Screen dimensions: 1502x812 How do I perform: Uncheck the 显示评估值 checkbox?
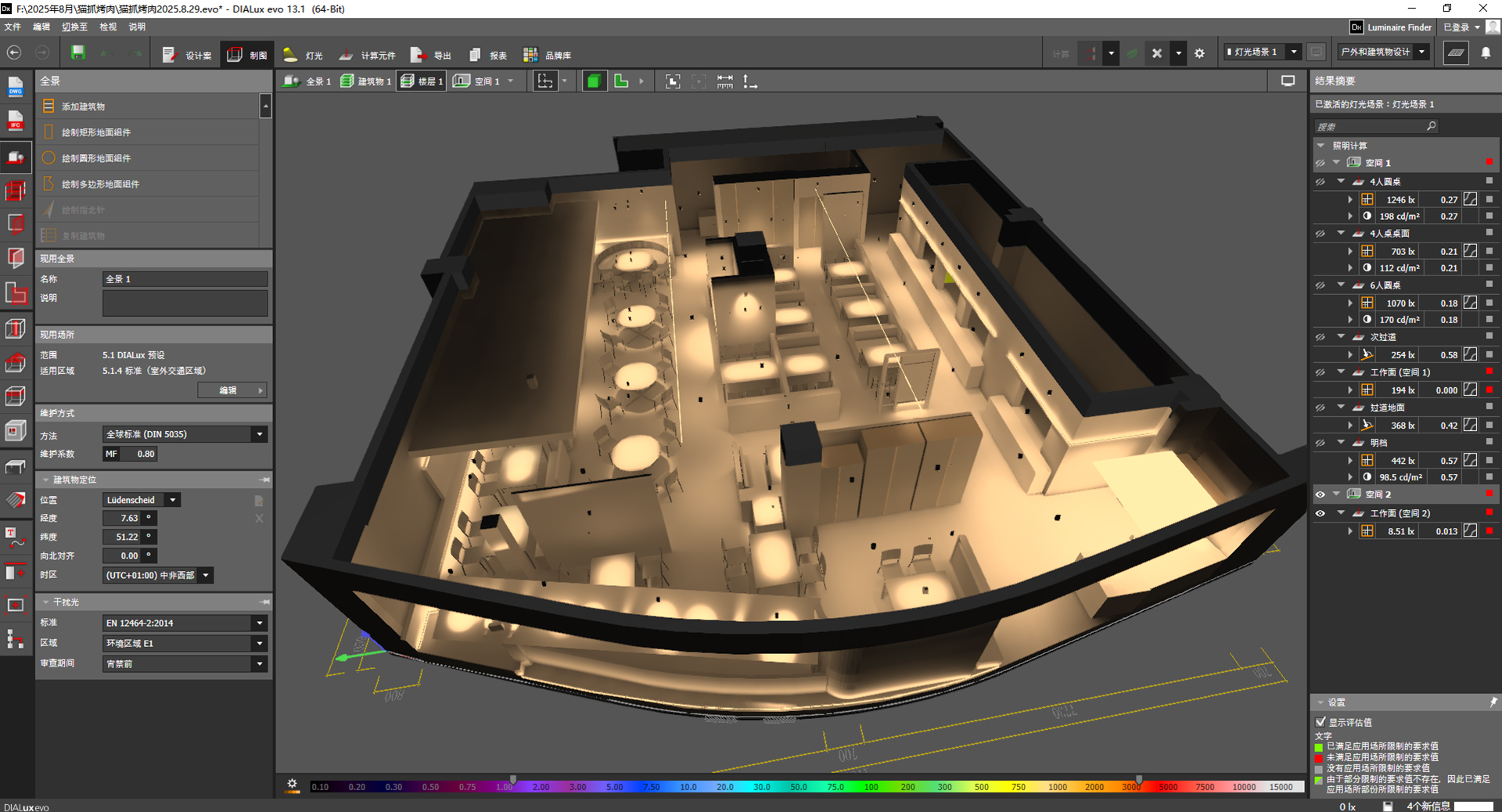click(1321, 721)
